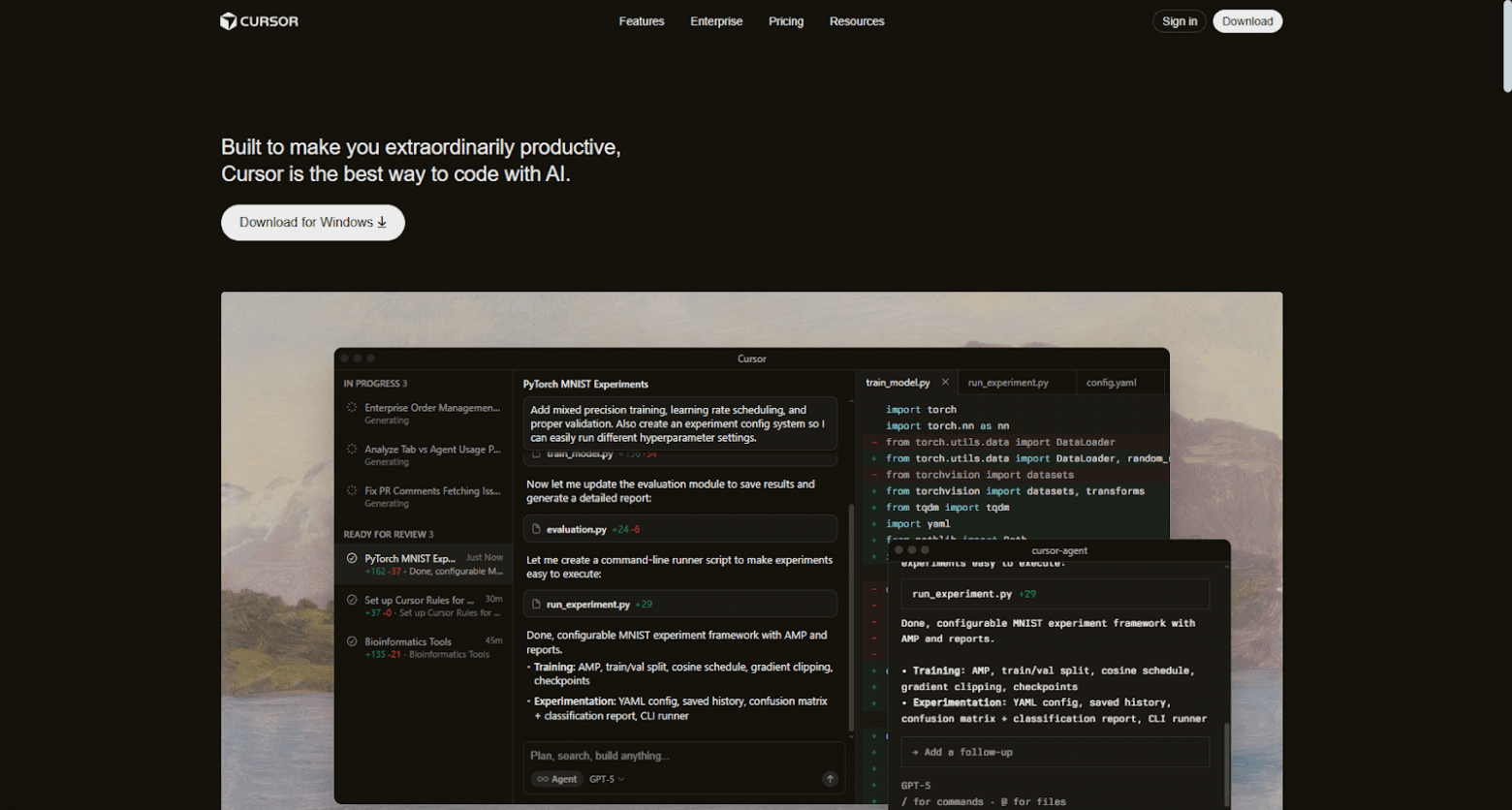Click the run_experiment.py file icon in chat
The width and height of the screenshot is (1512, 810).
tap(536, 603)
